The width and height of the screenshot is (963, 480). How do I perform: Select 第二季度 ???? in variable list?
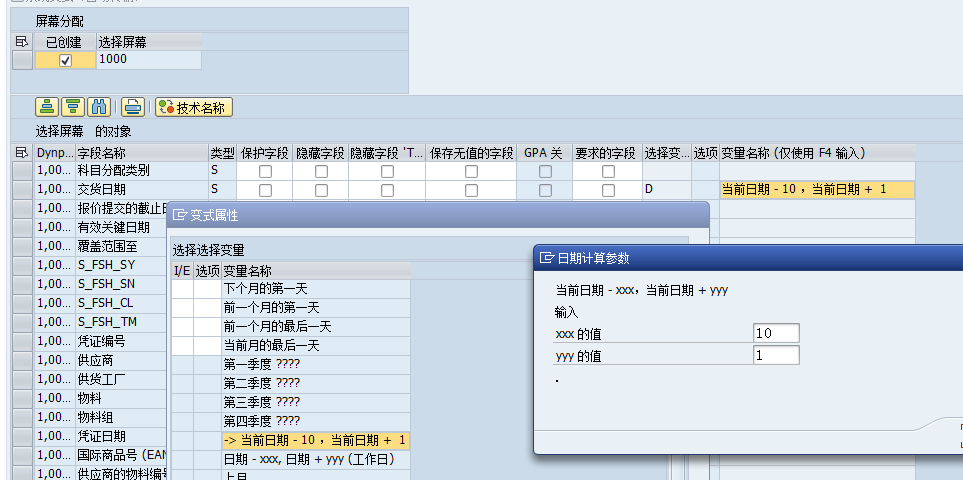point(316,384)
